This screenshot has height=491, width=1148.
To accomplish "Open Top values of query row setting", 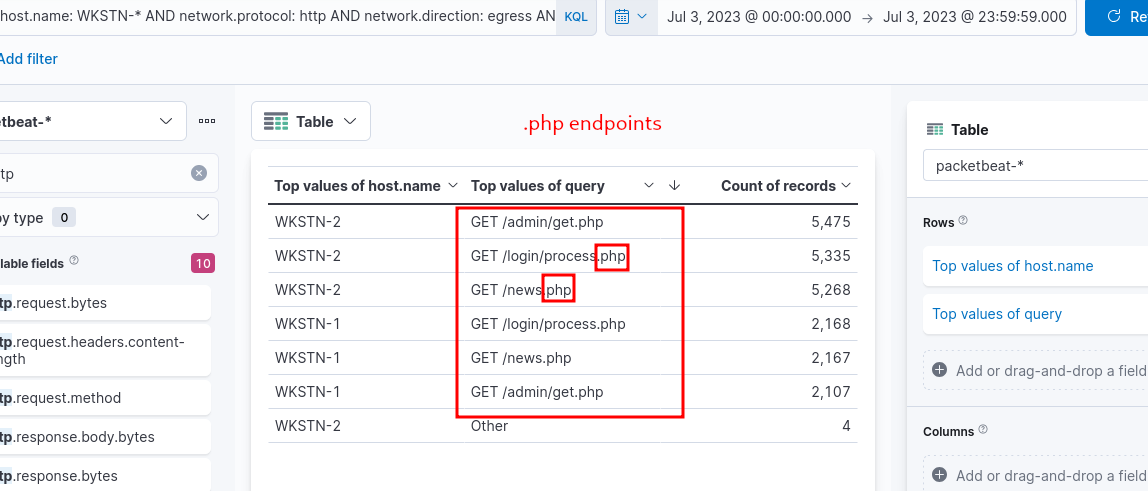I will pyautogui.click(x=997, y=314).
